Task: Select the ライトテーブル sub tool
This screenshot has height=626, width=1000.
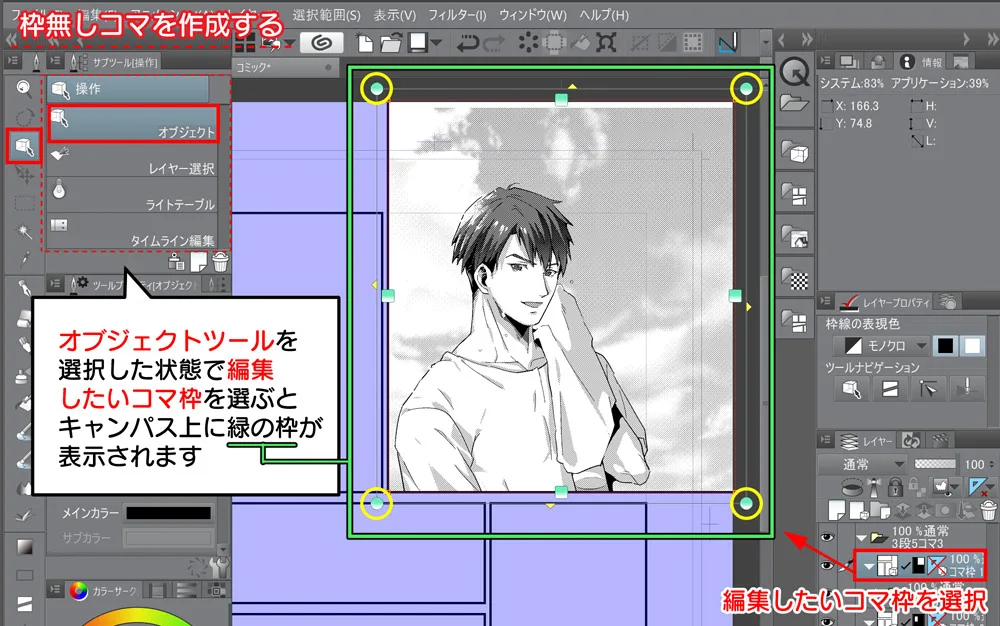Action: [133, 196]
